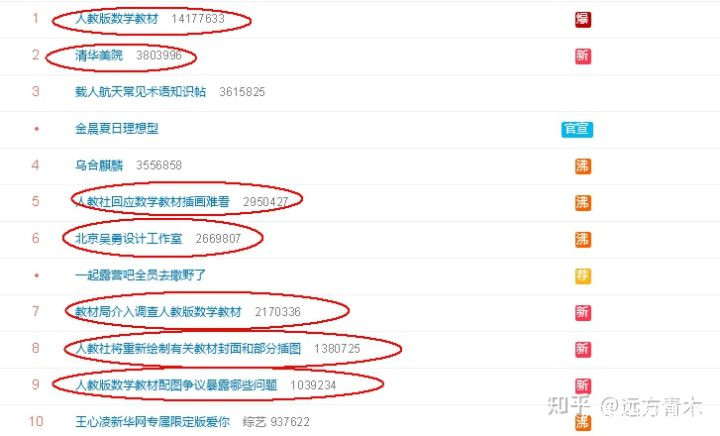Click the 新 badge on the rank 8 row
720x436 pixels.
click(x=583, y=349)
